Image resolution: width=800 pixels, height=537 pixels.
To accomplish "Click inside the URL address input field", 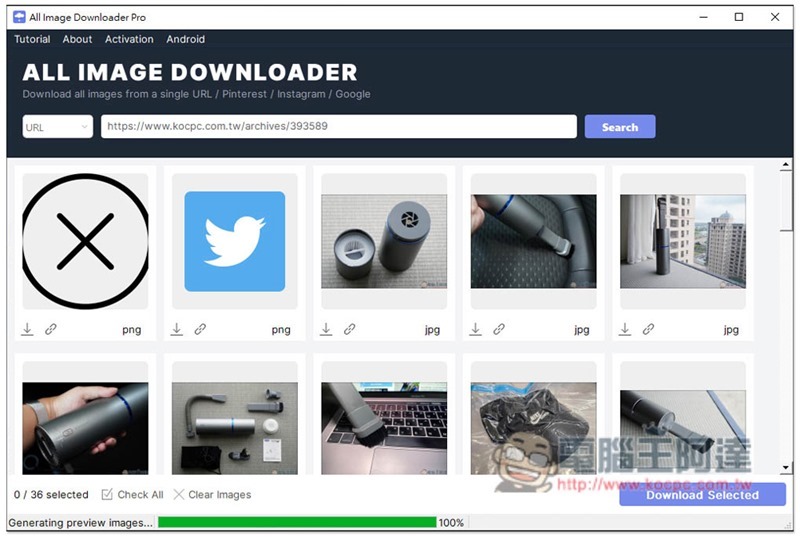I will pyautogui.click(x=339, y=126).
